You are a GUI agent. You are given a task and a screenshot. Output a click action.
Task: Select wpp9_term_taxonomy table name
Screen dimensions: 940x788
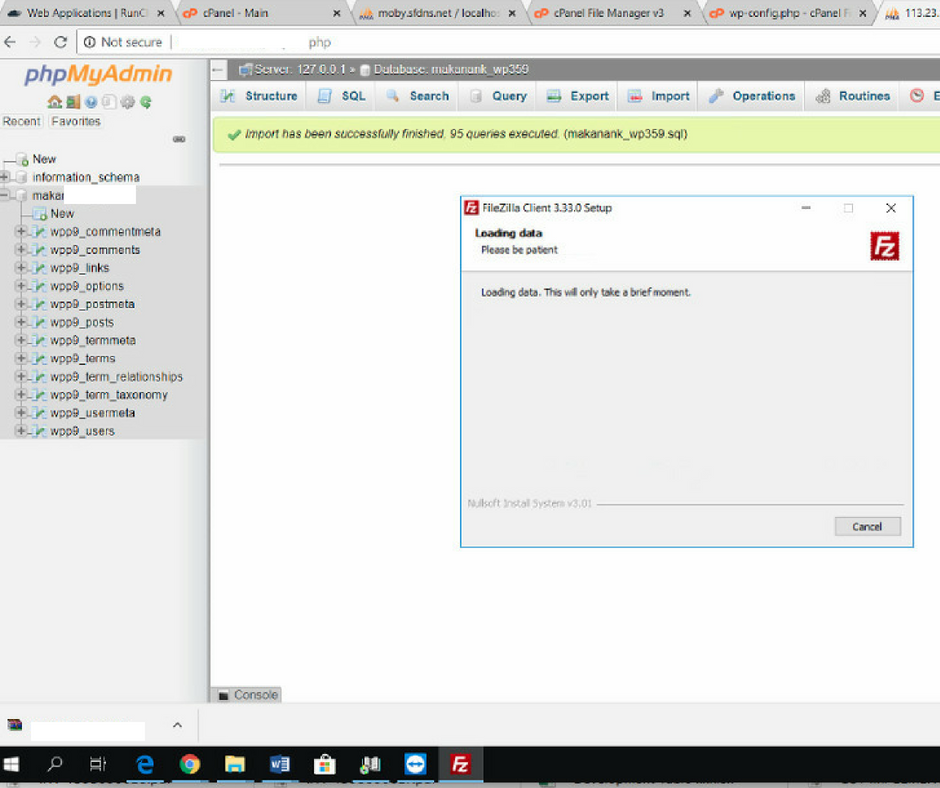(x=109, y=395)
